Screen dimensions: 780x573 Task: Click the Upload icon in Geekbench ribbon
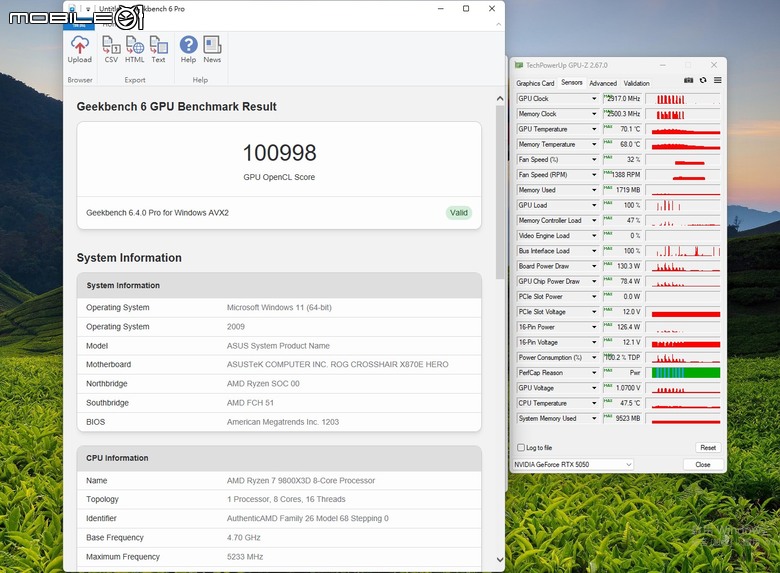click(x=80, y=49)
